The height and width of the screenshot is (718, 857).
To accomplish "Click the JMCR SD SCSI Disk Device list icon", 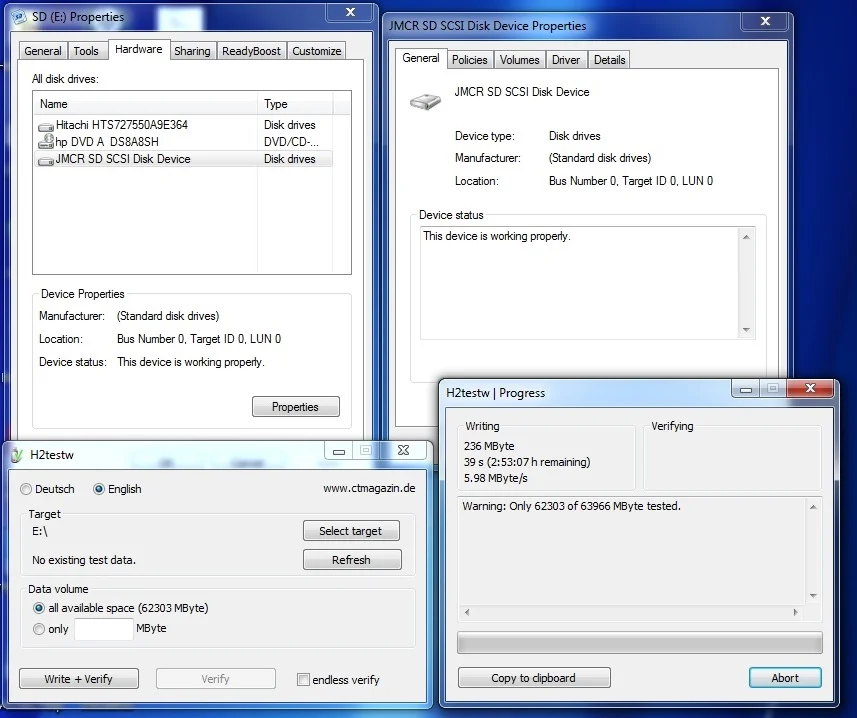I will (46, 159).
